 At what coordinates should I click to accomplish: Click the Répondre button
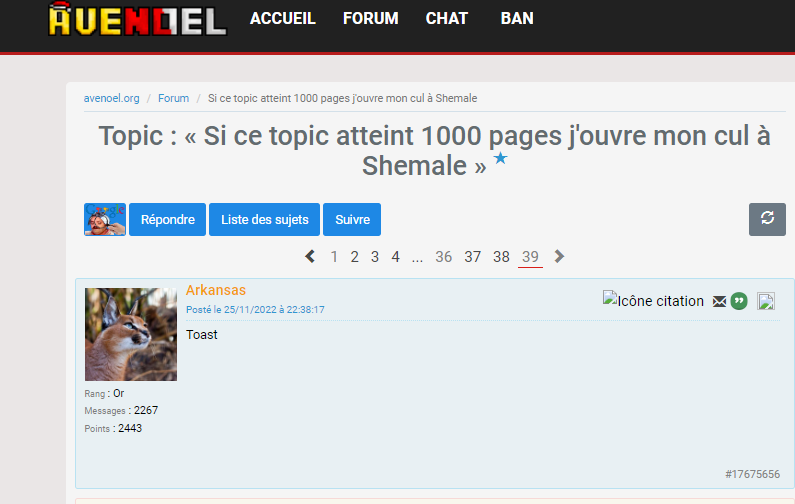click(167, 220)
